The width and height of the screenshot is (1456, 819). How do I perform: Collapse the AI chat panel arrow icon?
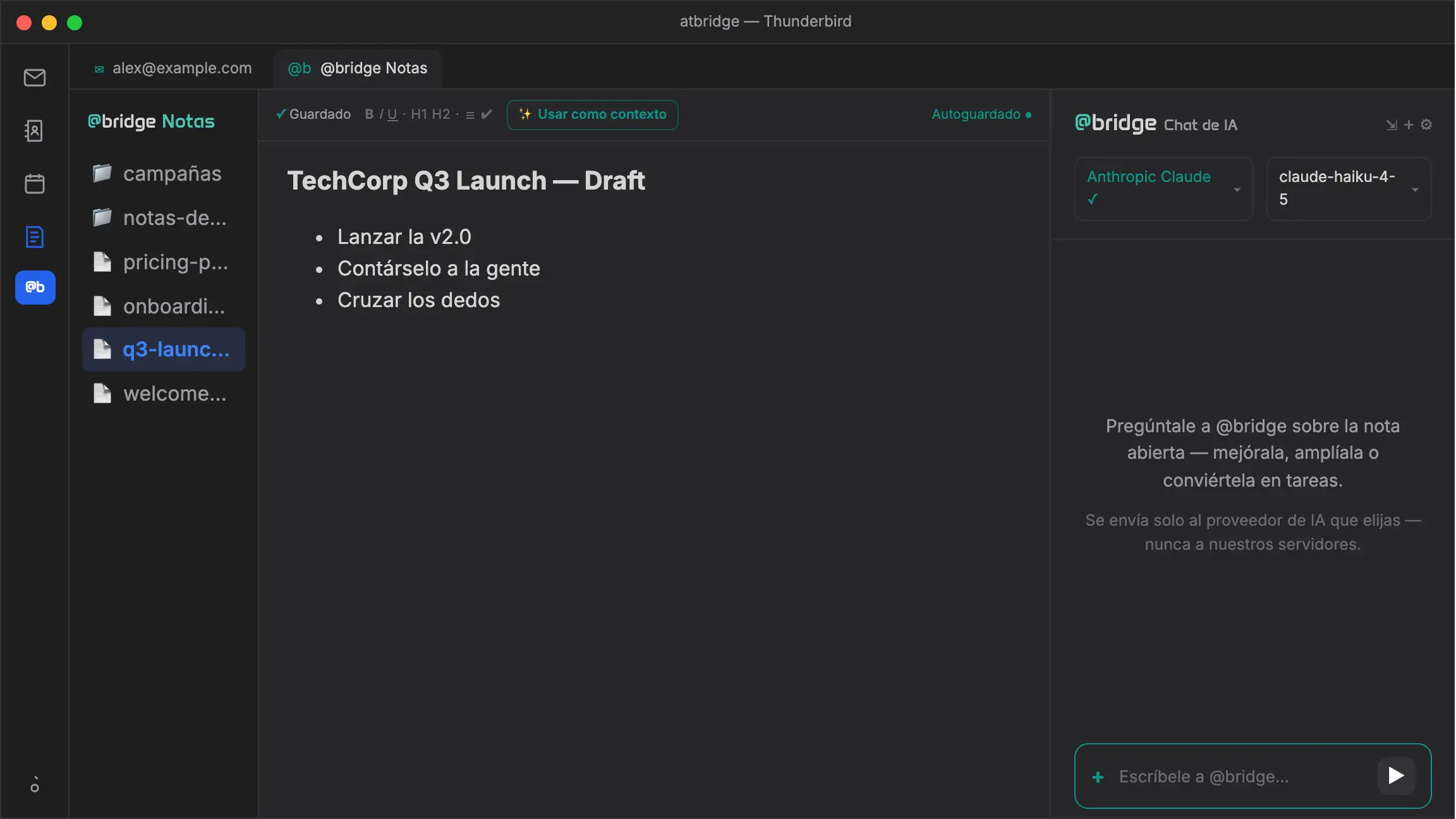[x=1392, y=124]
